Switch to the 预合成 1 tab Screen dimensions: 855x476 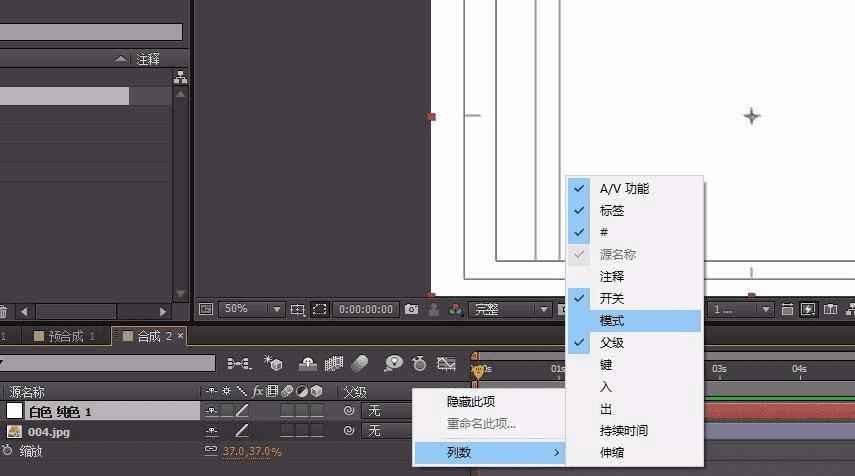[64, 336]
